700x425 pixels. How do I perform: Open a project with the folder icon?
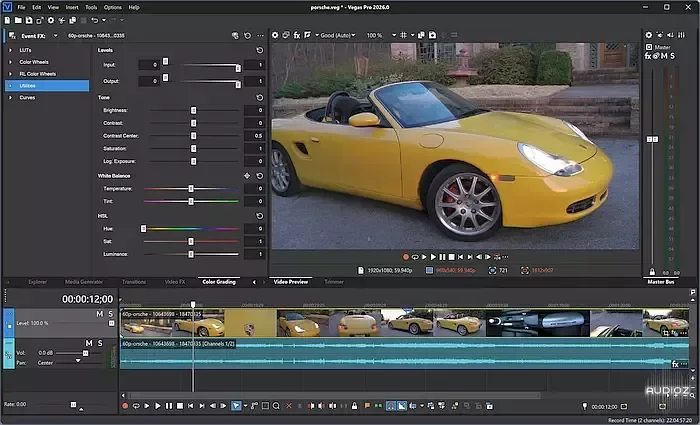click(18, 20)
